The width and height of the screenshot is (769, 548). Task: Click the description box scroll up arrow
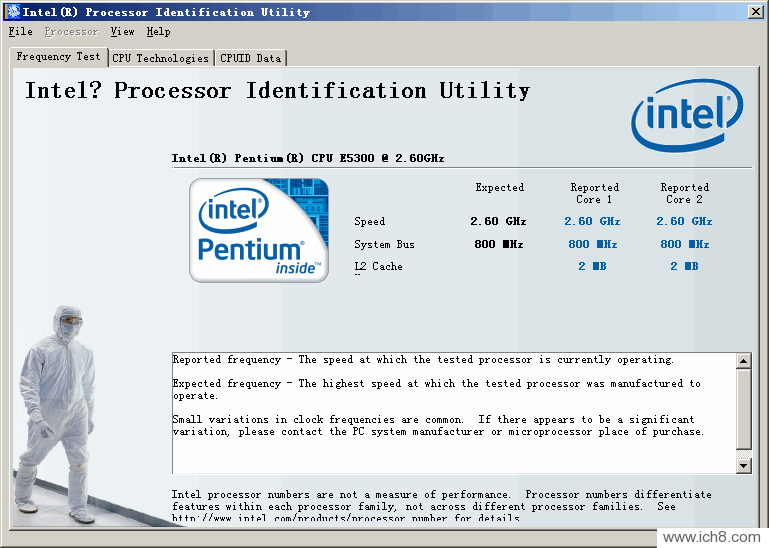pos(743,361)
